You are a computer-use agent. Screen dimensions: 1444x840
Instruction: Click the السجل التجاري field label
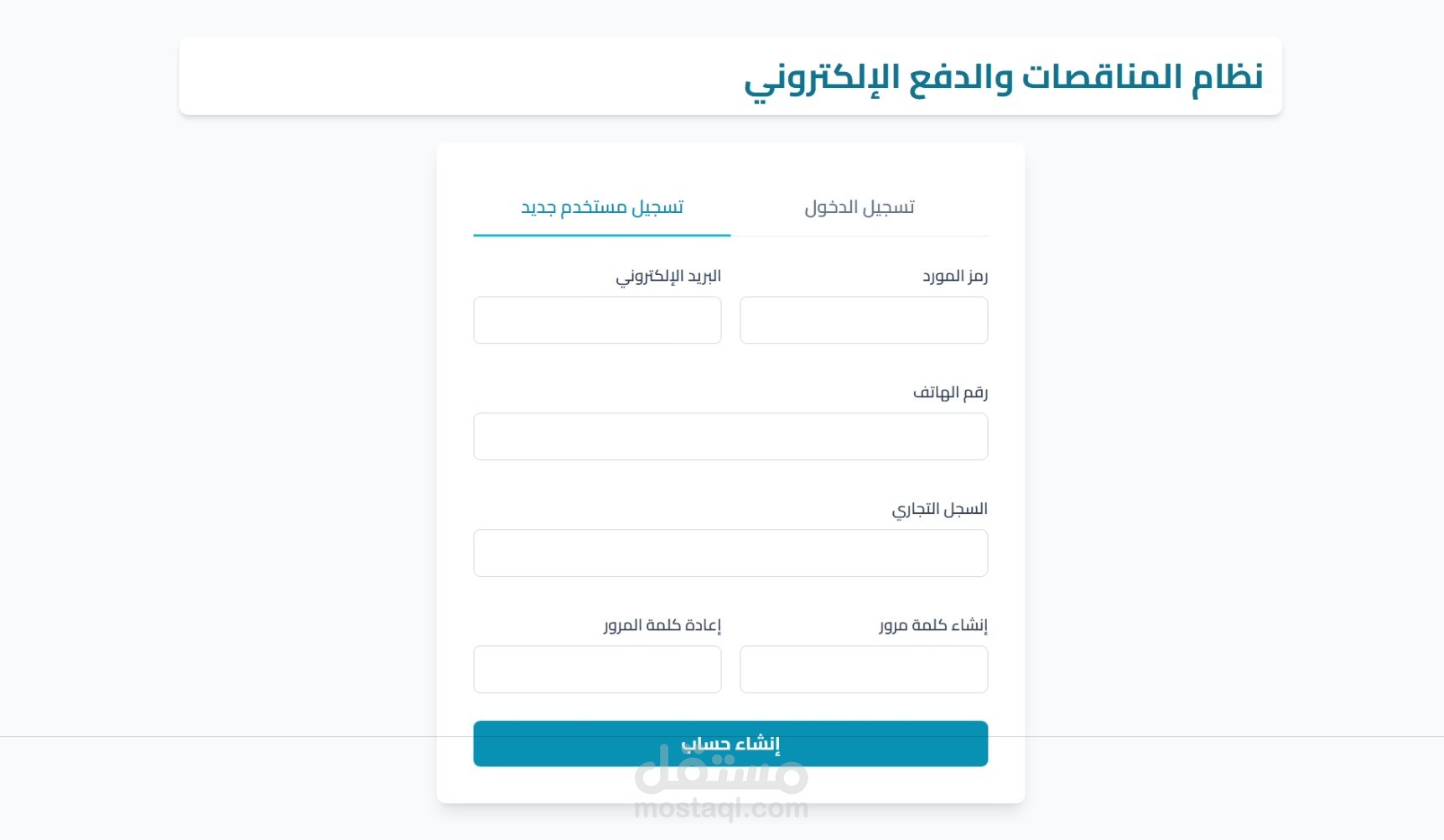click(939, 509)
